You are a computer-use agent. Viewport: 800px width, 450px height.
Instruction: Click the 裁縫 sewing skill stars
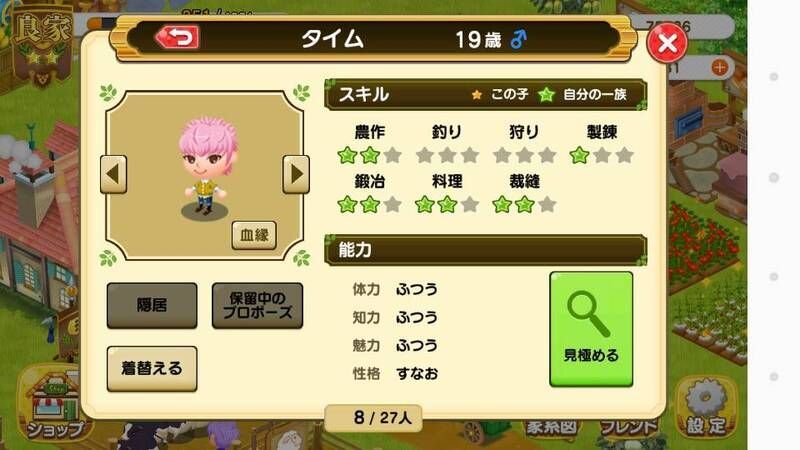pos(524,205)
